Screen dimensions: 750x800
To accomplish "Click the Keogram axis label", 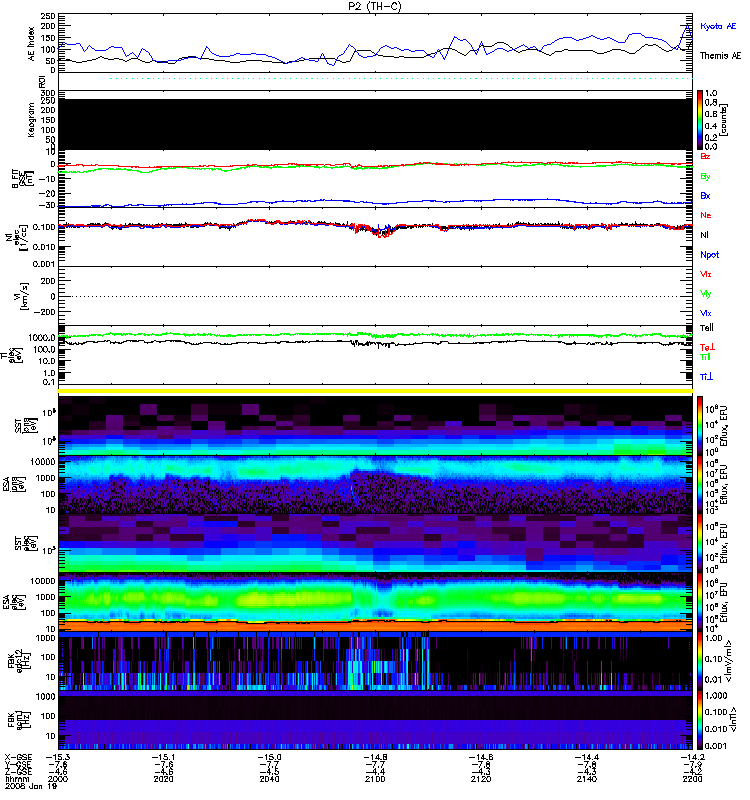I will 32,120.
